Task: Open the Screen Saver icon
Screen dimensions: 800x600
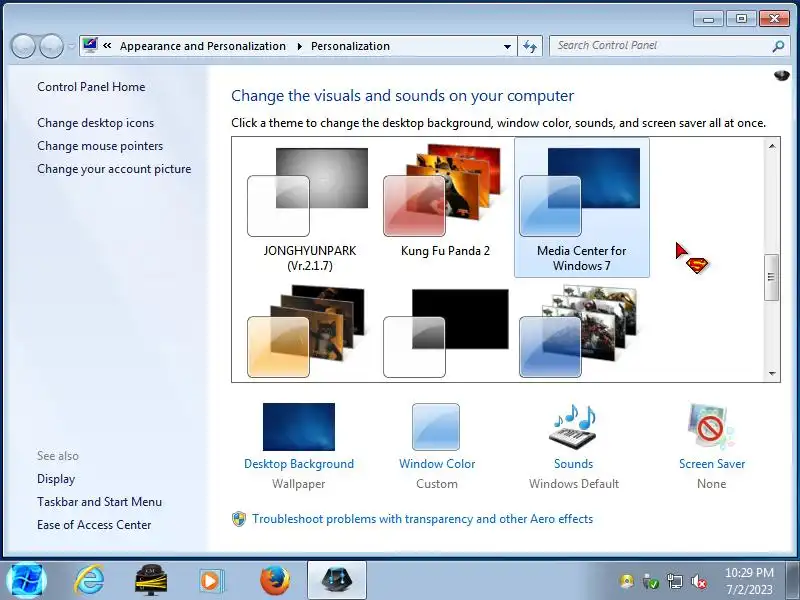Action: (711, 427)
